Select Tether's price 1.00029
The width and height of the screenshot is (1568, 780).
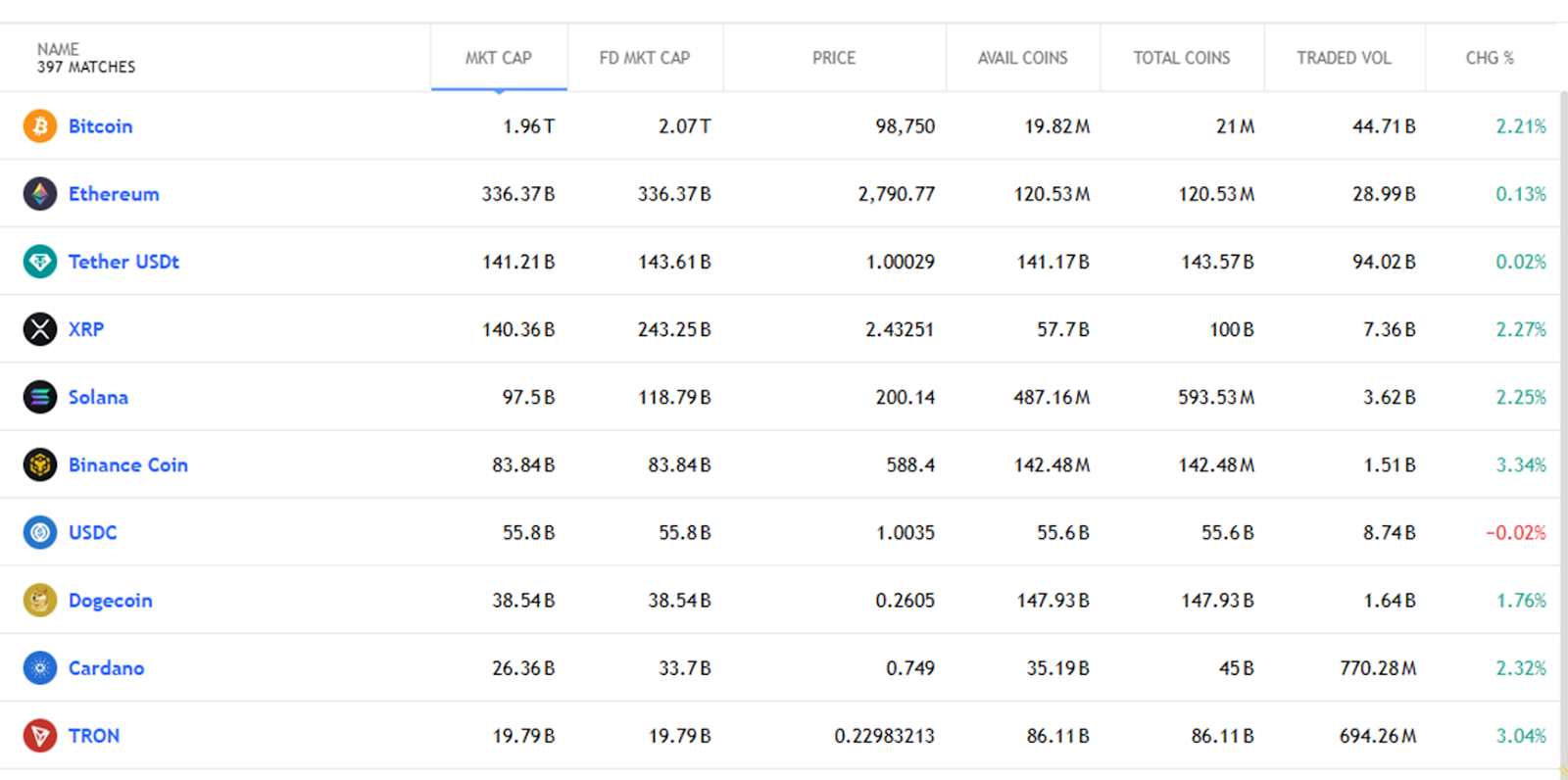click(901, 262)
